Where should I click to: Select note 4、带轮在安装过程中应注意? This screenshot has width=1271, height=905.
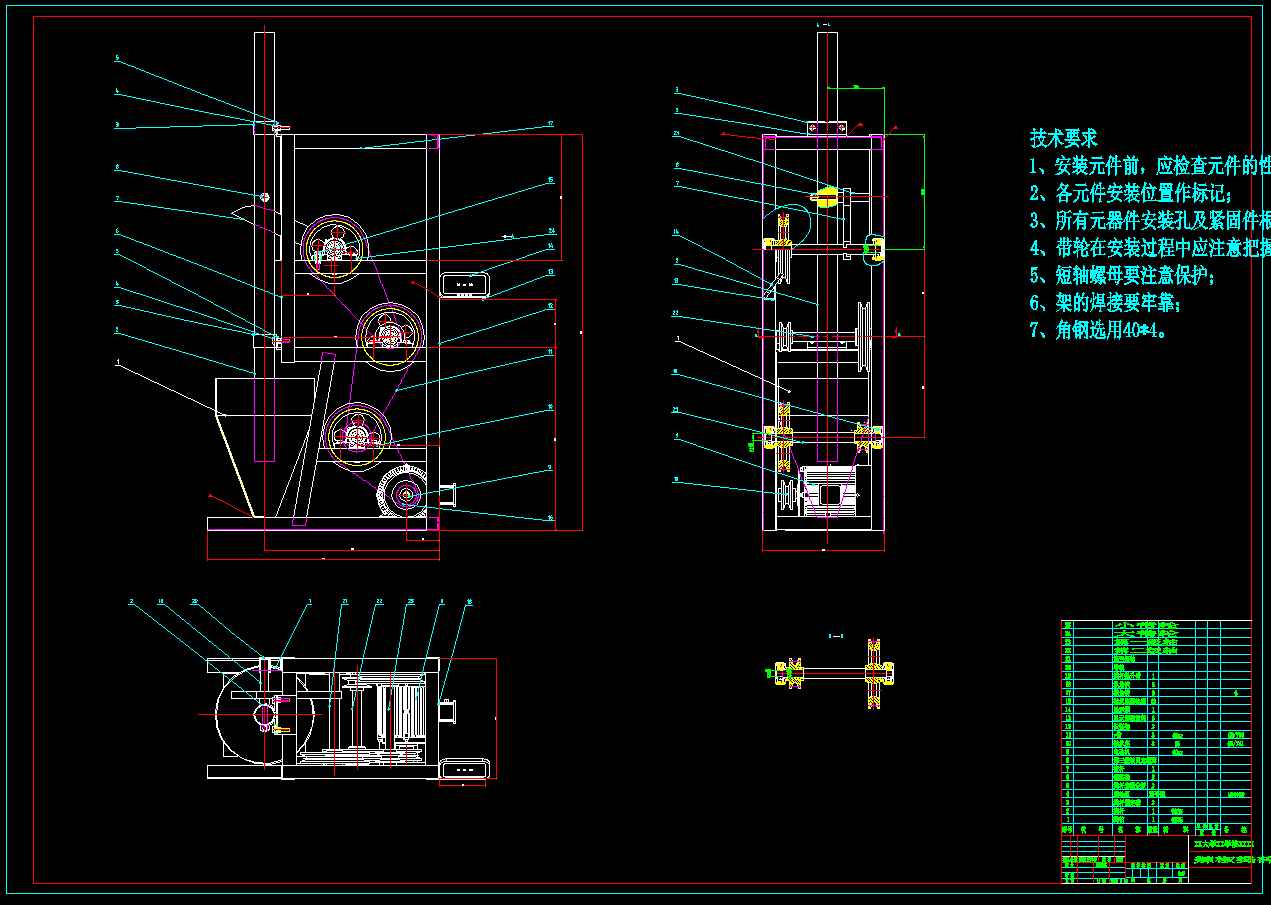(1150, 247)
